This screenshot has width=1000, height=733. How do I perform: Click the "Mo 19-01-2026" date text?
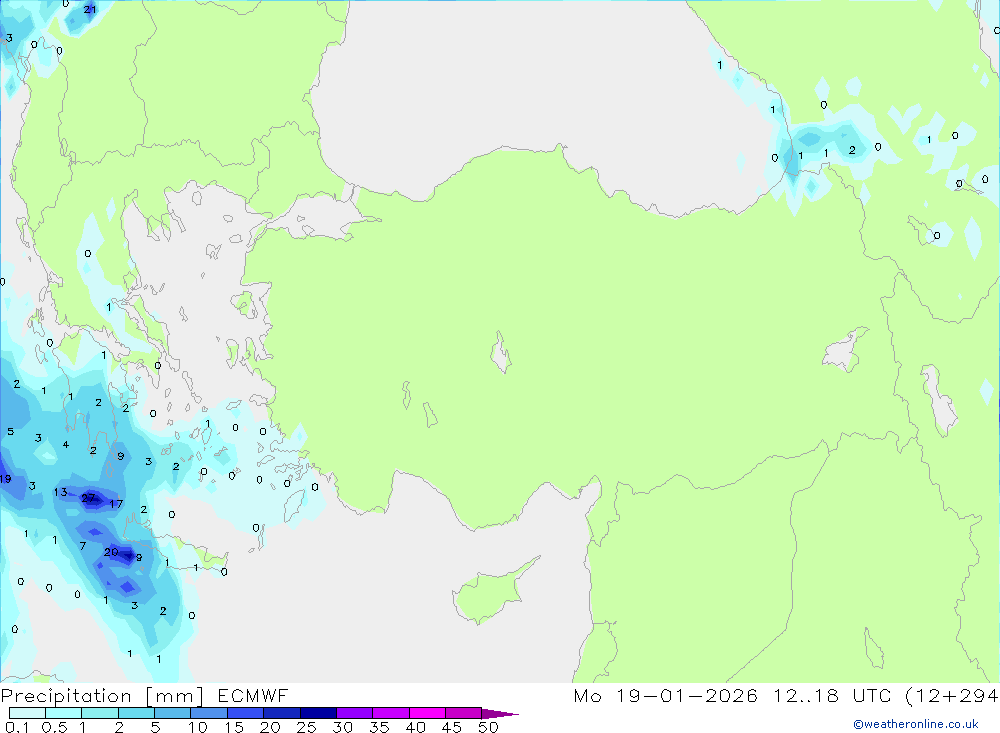coord(666,696)
